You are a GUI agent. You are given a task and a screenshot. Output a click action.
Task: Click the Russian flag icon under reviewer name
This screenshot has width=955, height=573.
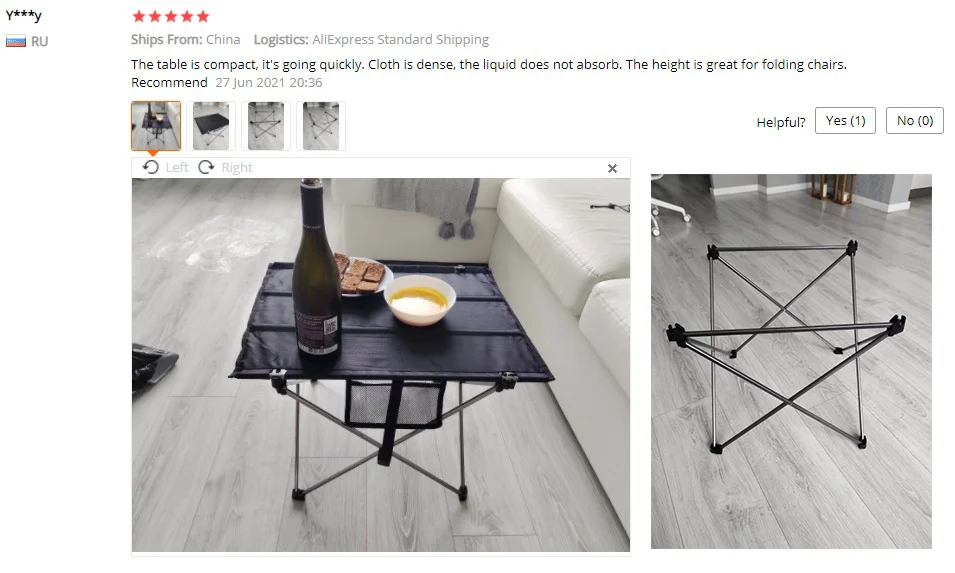pyautogui.click(x=16, y=41)
